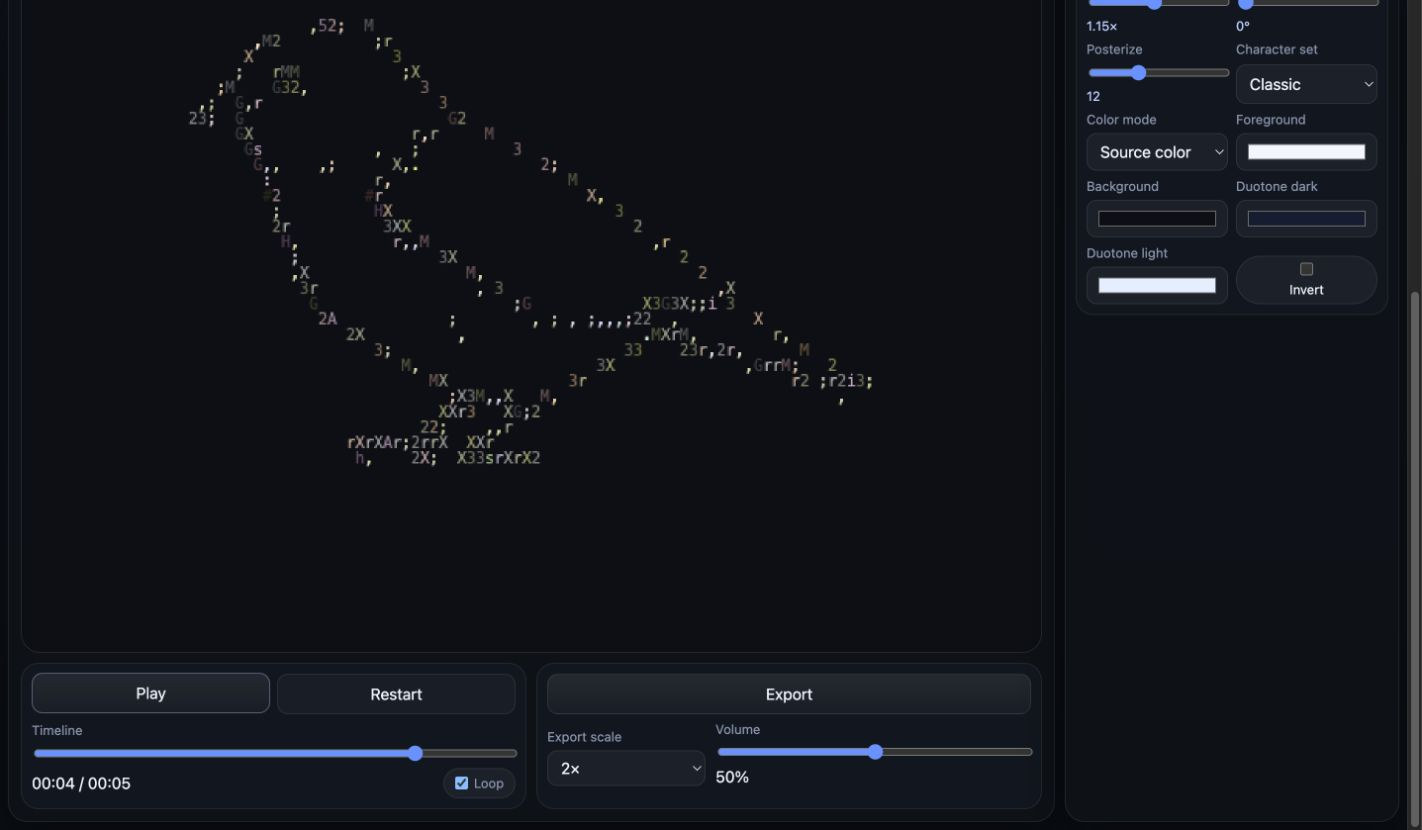Toggle the Loop checkbox
The image size is (1422, 830).
tap(462, 783)
